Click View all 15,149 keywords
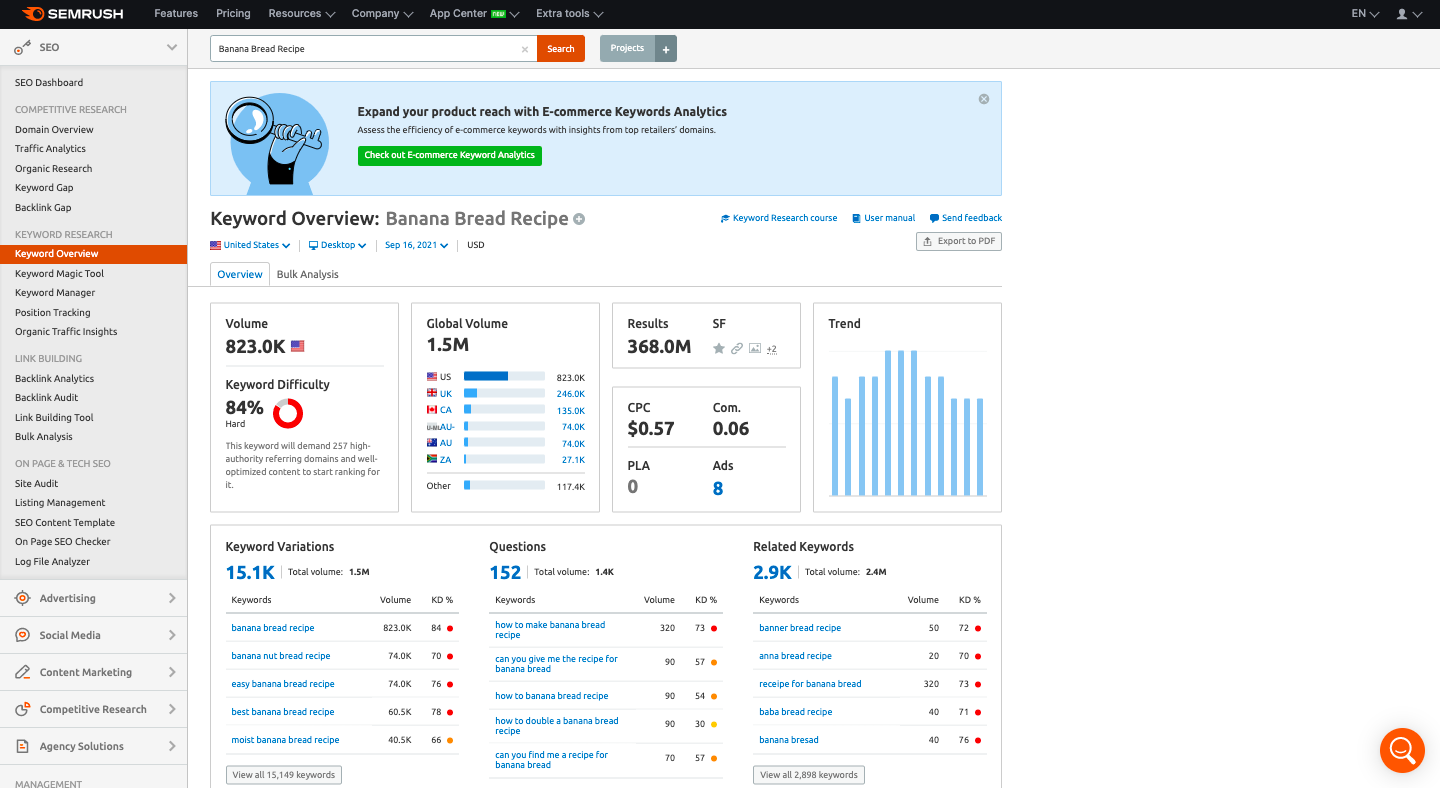 pyautogui.click(x=284, y=775)
